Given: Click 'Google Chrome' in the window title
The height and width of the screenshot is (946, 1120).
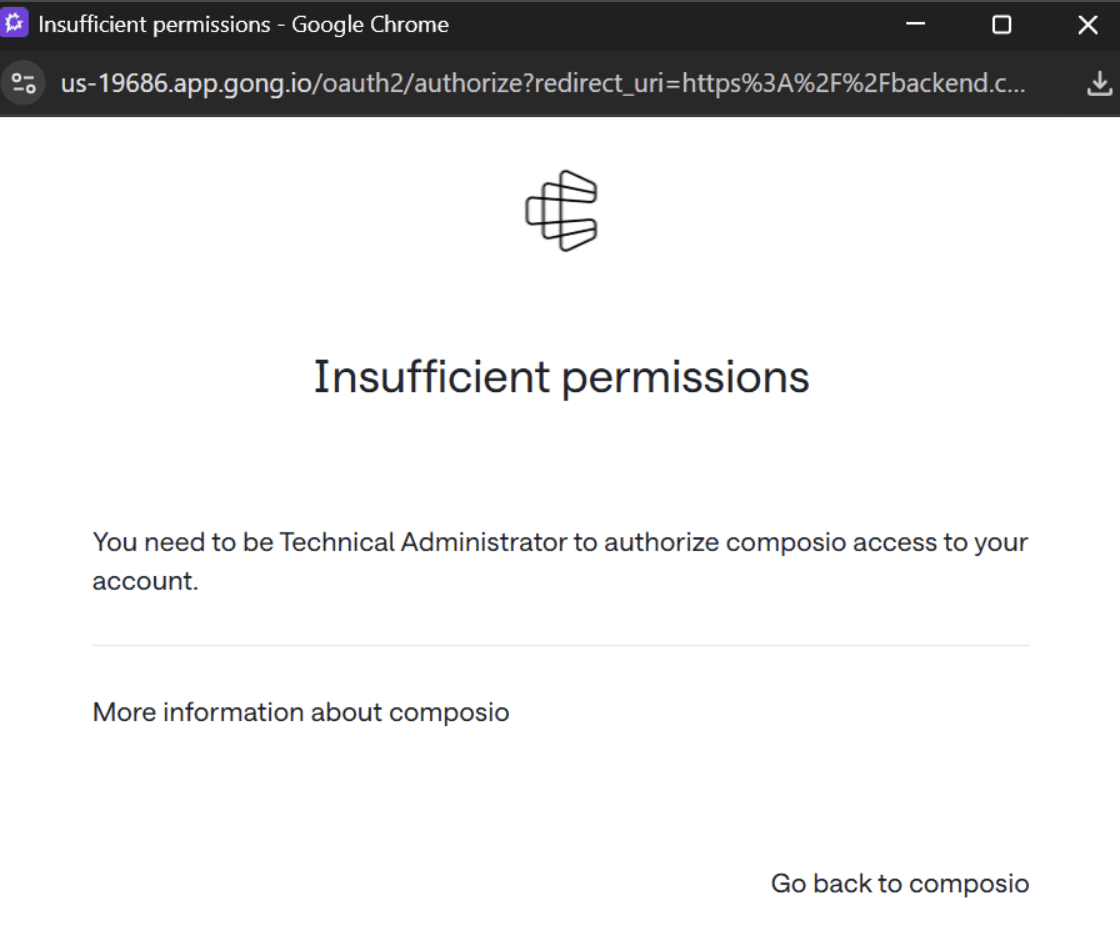Looking at the screenshot, I should coord(370,24).
